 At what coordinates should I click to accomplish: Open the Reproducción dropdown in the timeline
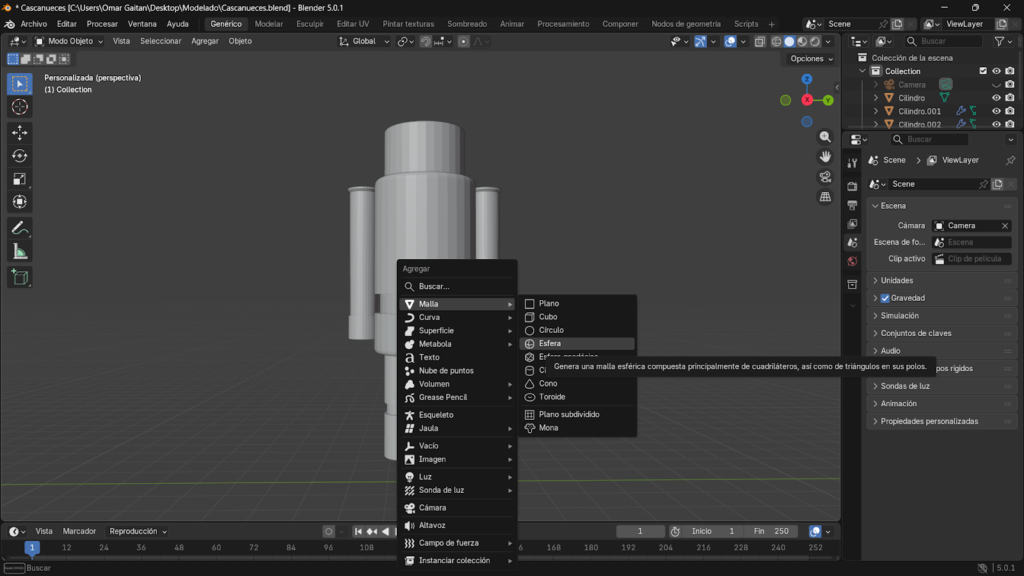[138, 531]
